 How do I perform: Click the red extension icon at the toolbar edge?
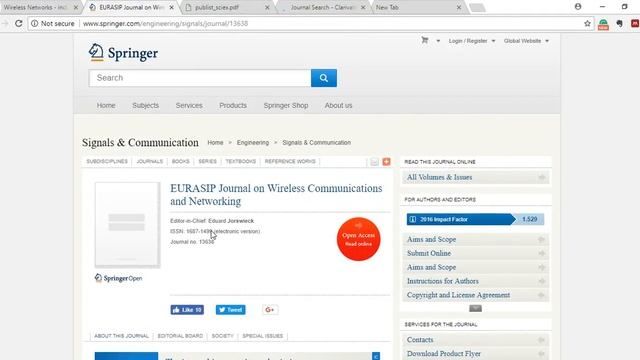[x=635, y=24]
